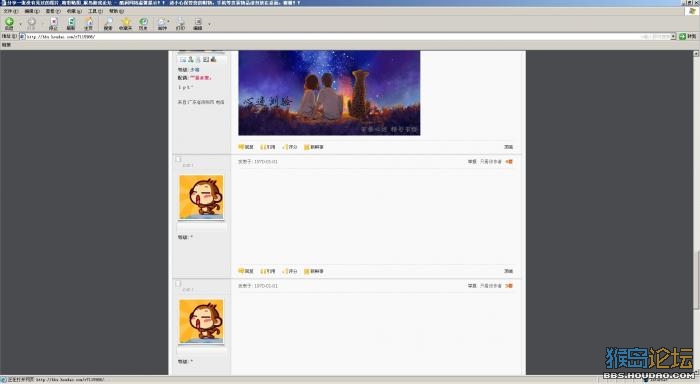Expand the address bar dropdown arrow
Image resolution: width=700 pixels, height=384 pixels.
673,37
